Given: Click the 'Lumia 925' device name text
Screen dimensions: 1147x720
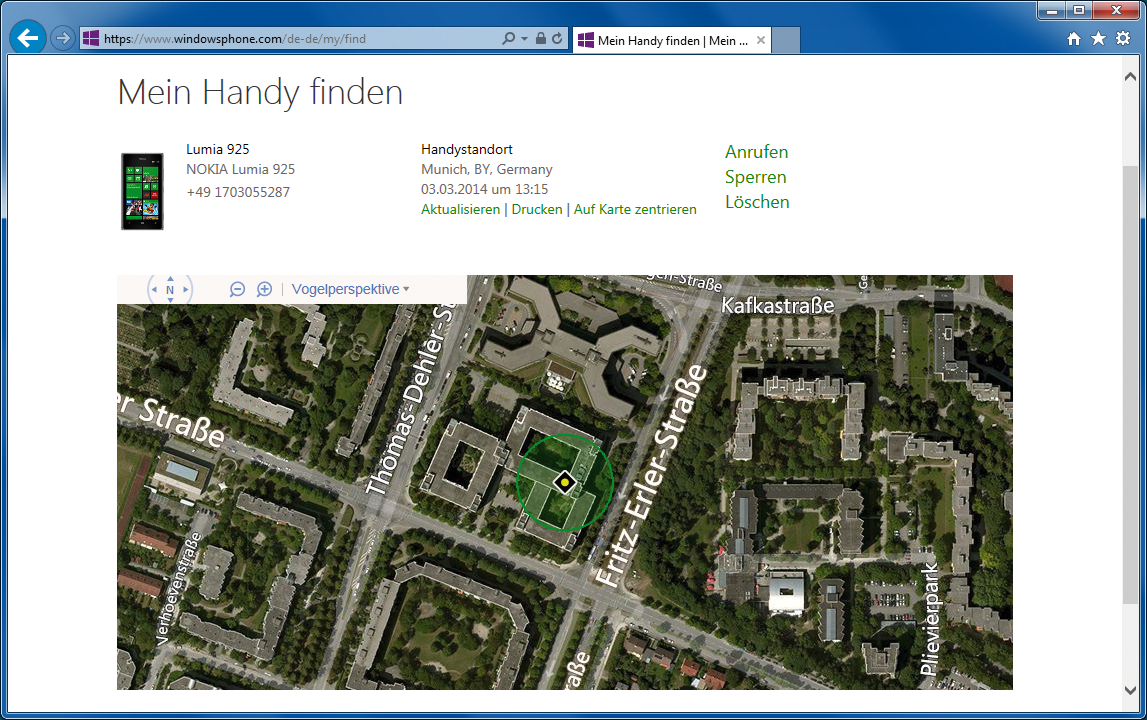Looking at the screenshot, I should tap(217, 149).
